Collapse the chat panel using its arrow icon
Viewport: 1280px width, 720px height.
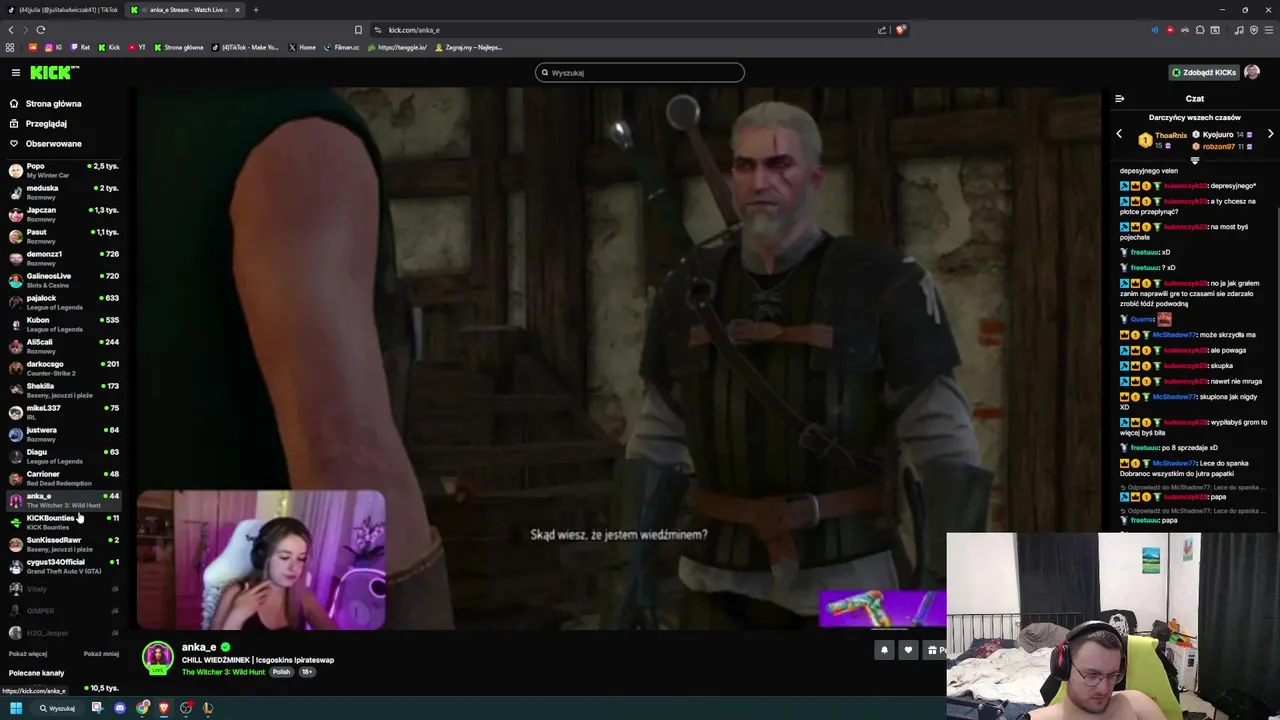click(x=1119, y=98)
